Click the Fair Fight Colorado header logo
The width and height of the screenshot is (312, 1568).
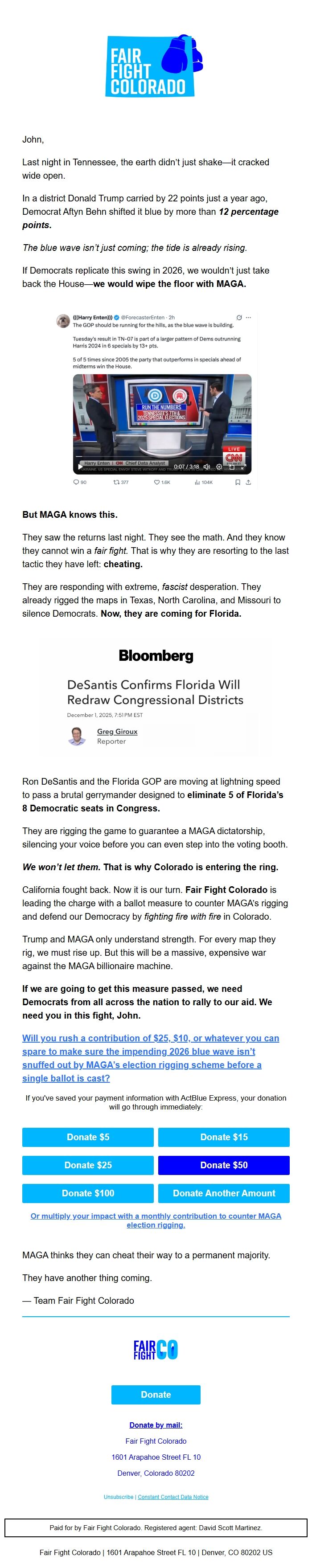click(x=156, y=66)
